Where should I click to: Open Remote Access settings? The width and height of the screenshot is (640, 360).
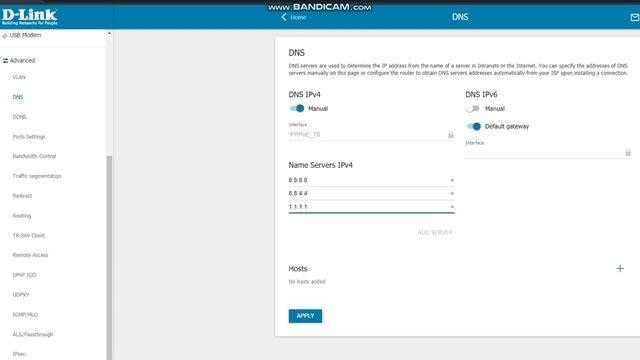click(x=30, y=255)
